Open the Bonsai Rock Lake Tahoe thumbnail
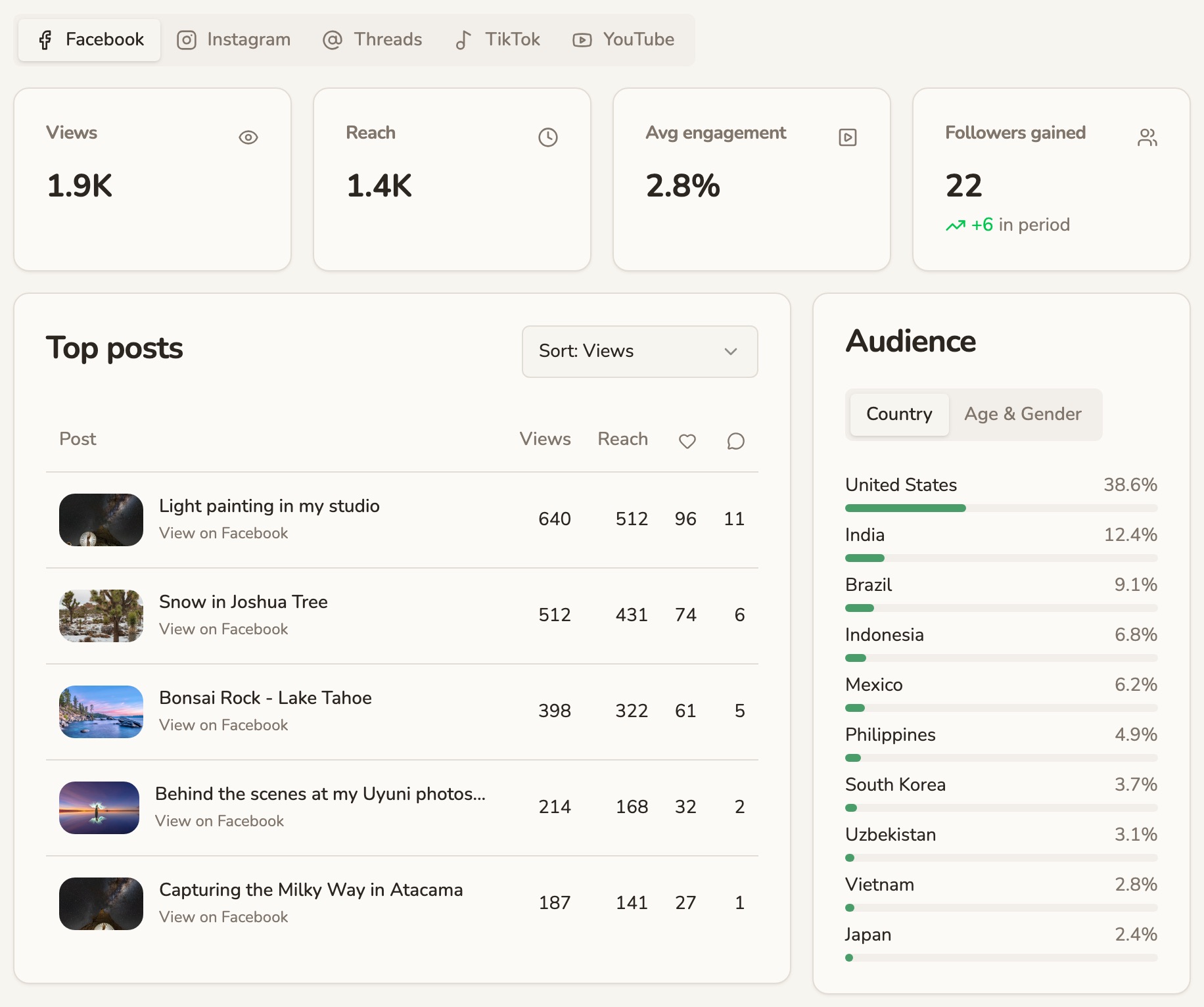This screenshot has width=1204, height=1007. point(101,712)
